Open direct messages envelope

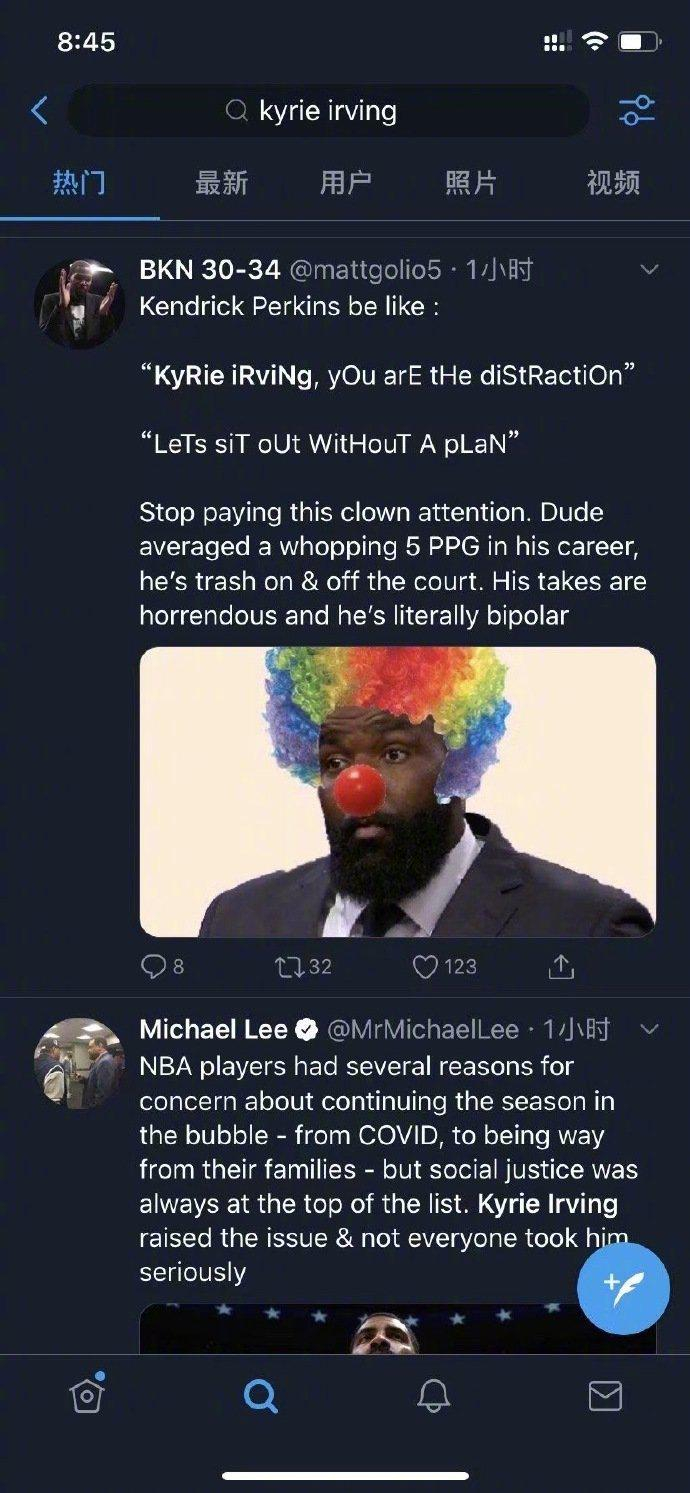coord(605,1396)
